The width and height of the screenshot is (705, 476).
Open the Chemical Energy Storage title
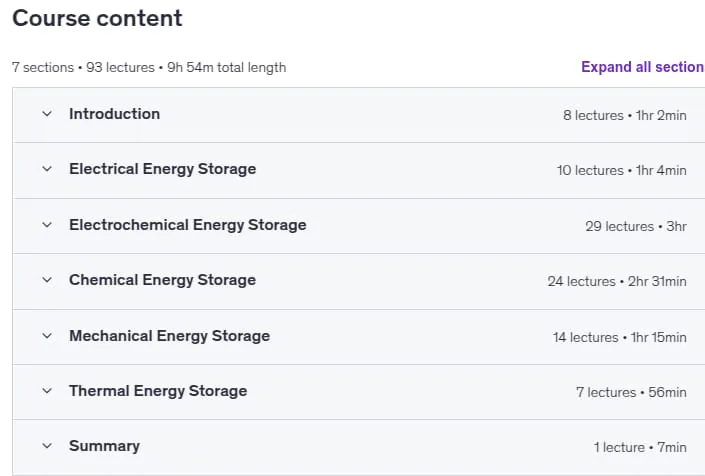pos(163,280)
